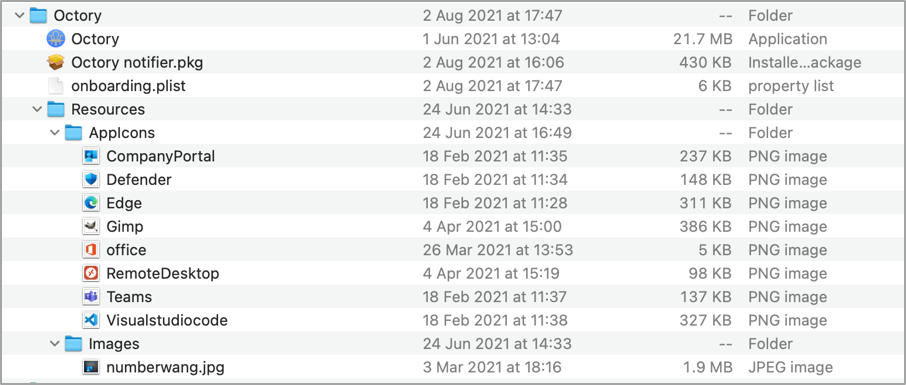Select the Images folder icon
Screen dimensions: 906x385
(x=73, y=343)
